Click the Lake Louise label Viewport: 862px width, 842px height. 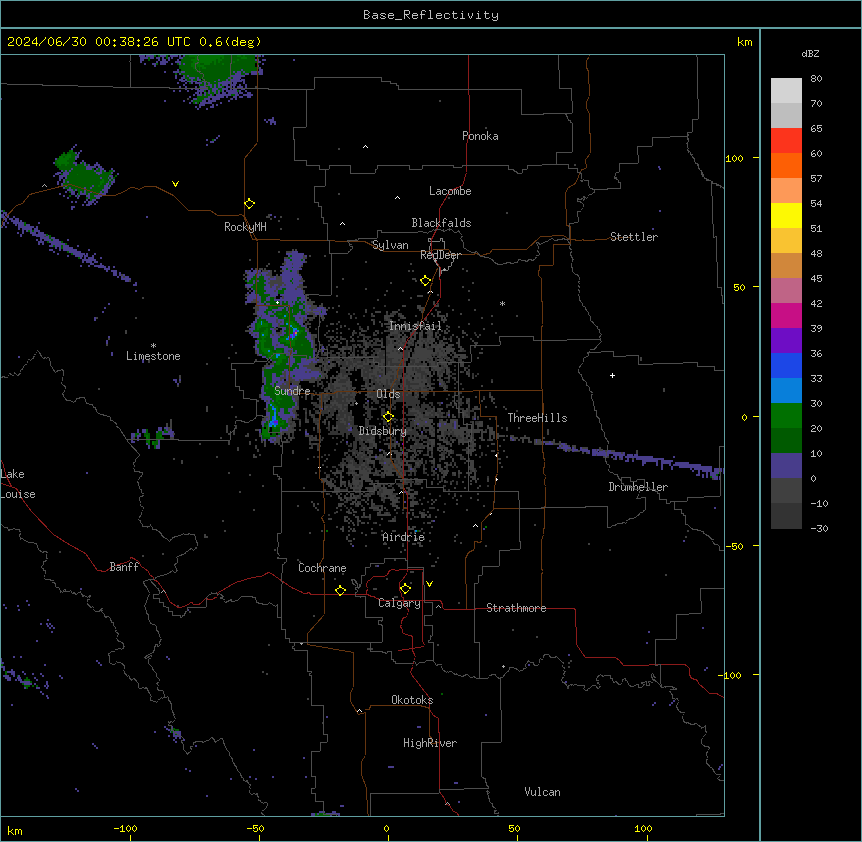pyautogui.click(x=18, y=484)
